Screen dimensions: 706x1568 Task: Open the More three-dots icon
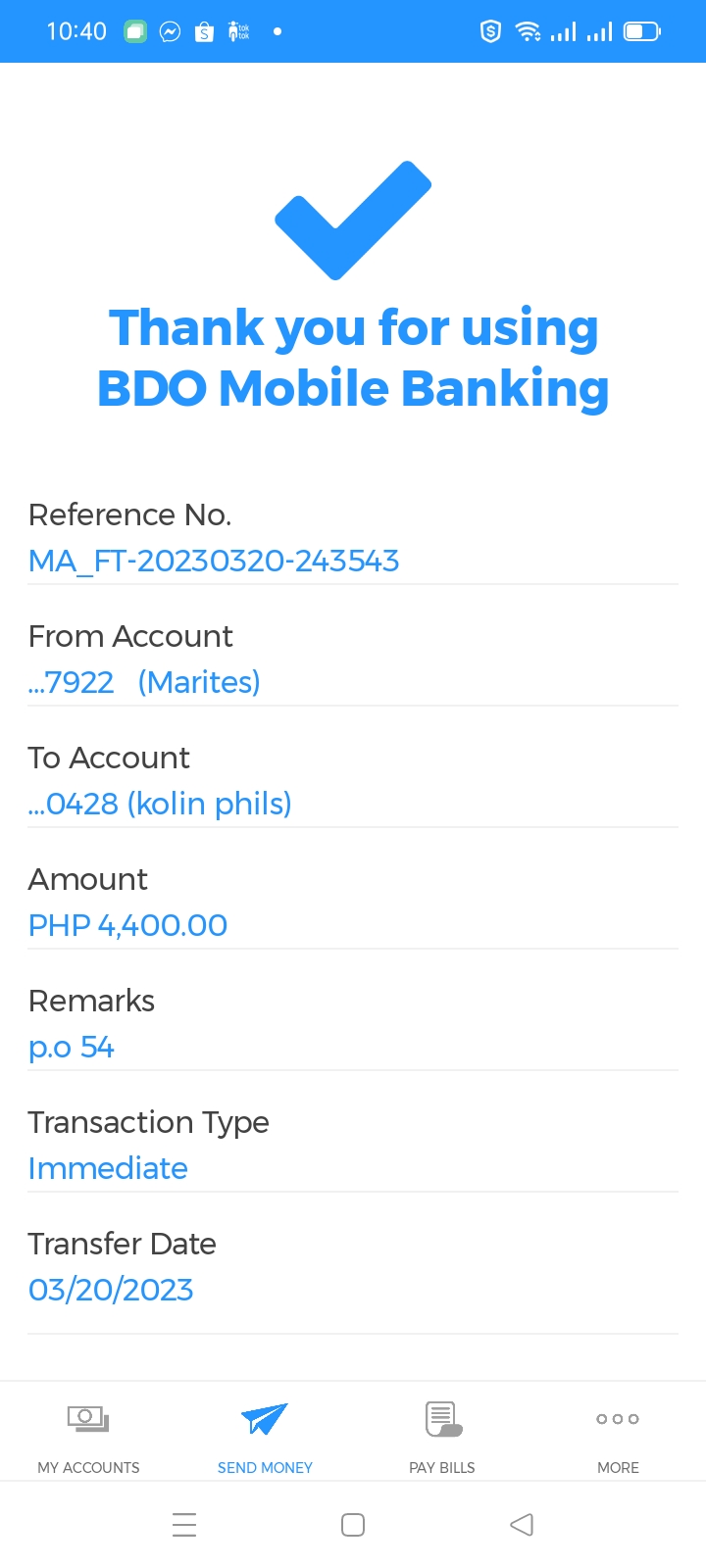pos(618,1418)
